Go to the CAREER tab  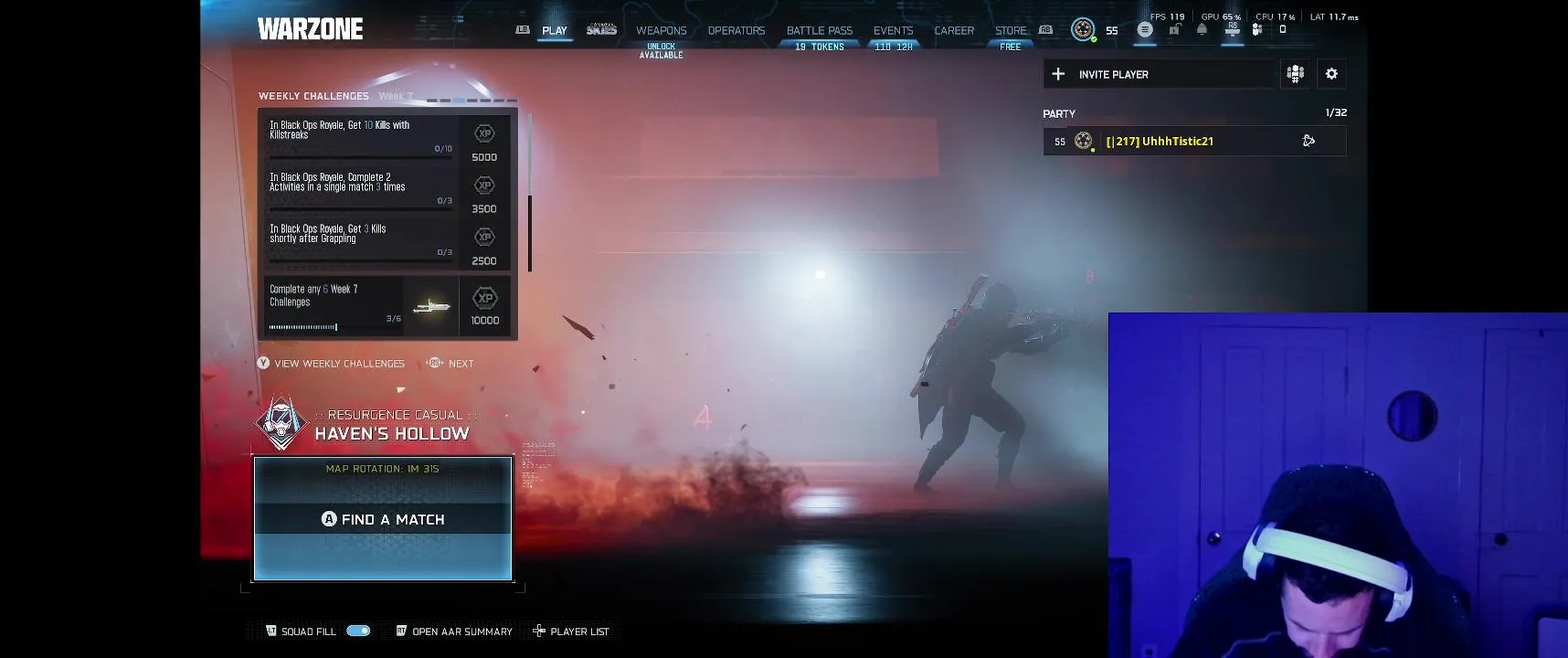click(x=954, y=30)
